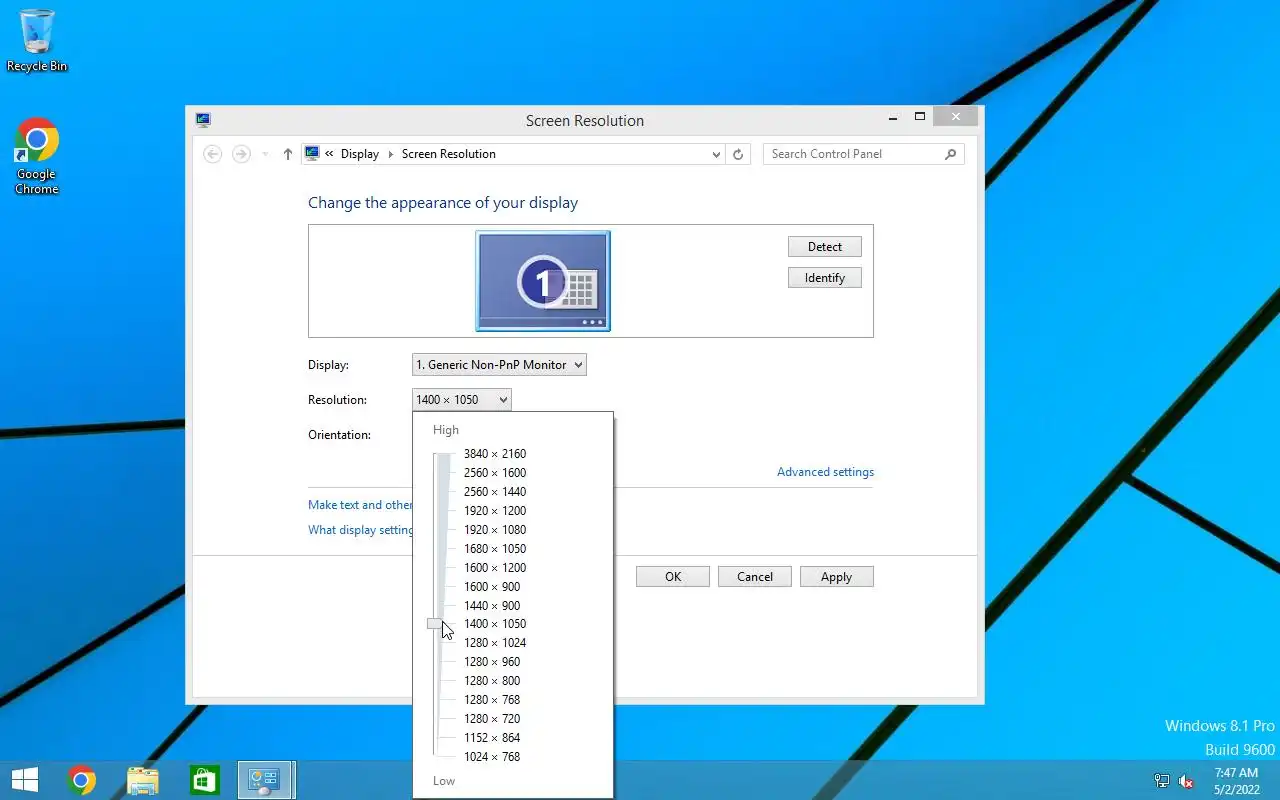
Task: Select 2560 × 1600 resolution
Action: click(495, 473)
